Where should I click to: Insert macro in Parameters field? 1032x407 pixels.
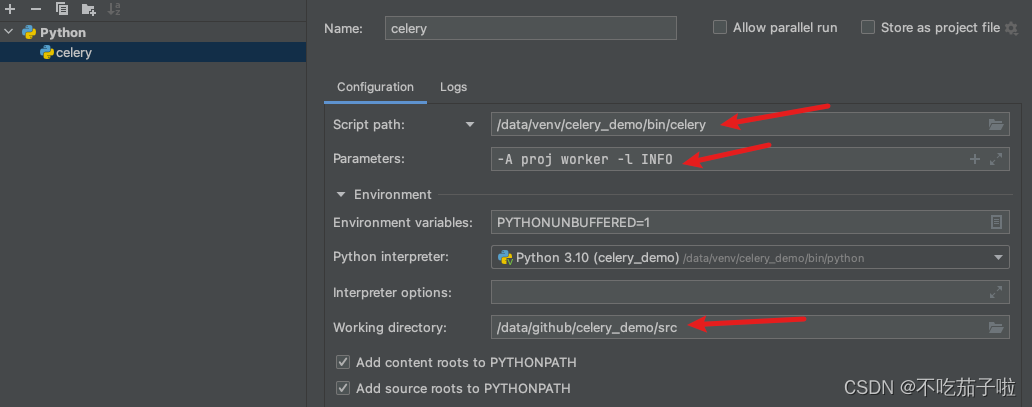tap(975, 159)
